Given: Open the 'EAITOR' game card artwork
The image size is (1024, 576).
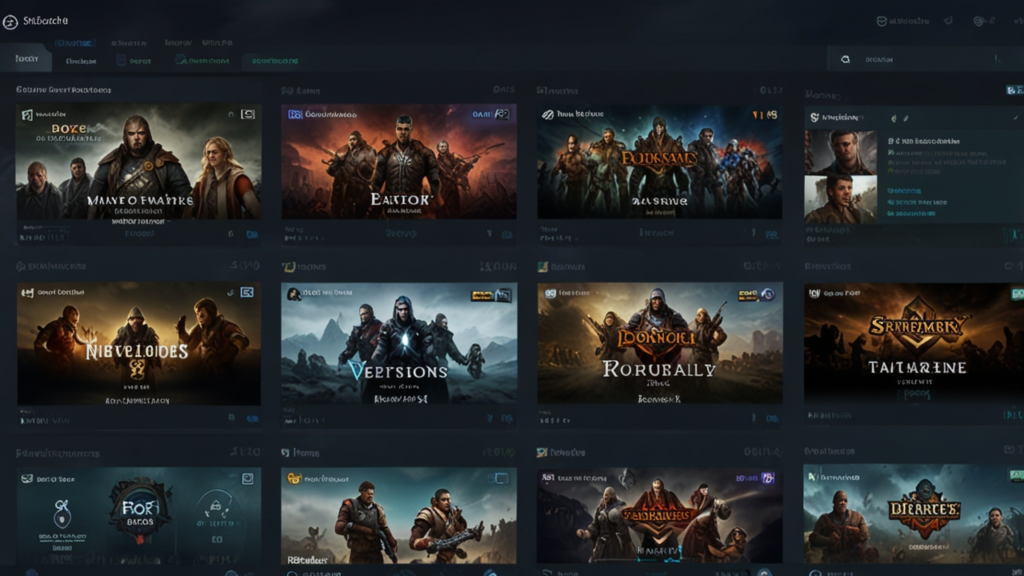Looking at the screenshot, I should (x=398, y=161).
